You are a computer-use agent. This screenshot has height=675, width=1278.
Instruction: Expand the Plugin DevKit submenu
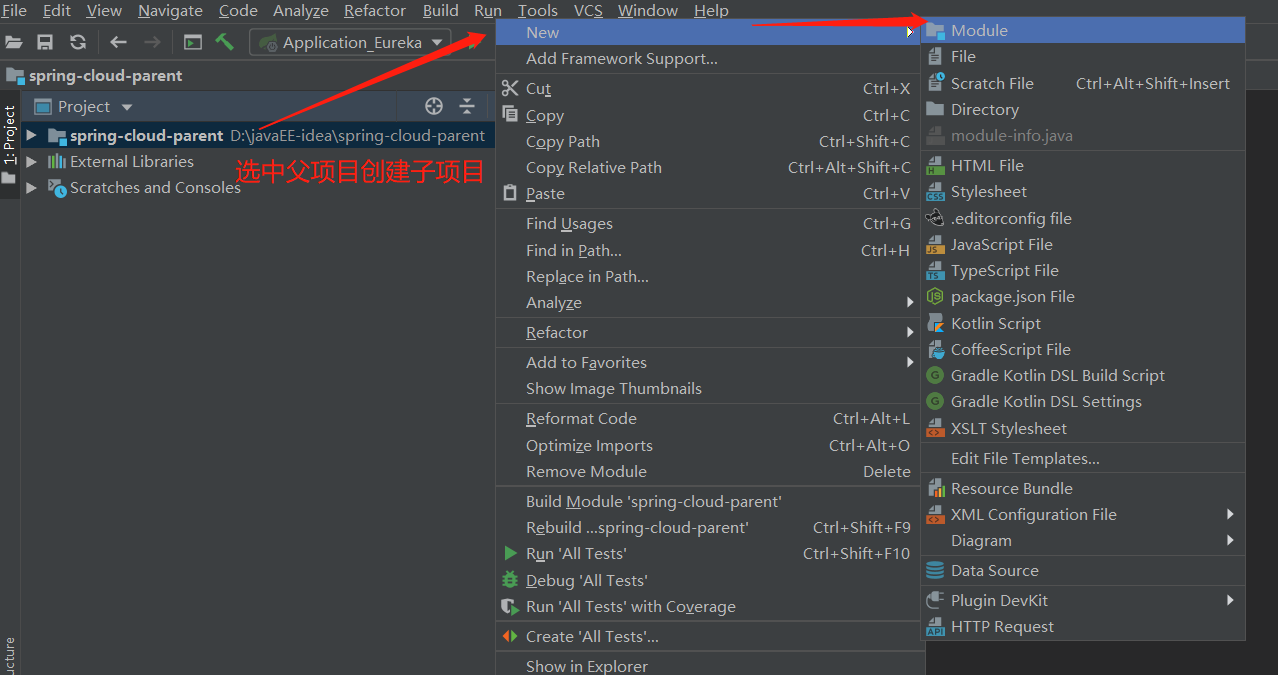click(1083, 601)
